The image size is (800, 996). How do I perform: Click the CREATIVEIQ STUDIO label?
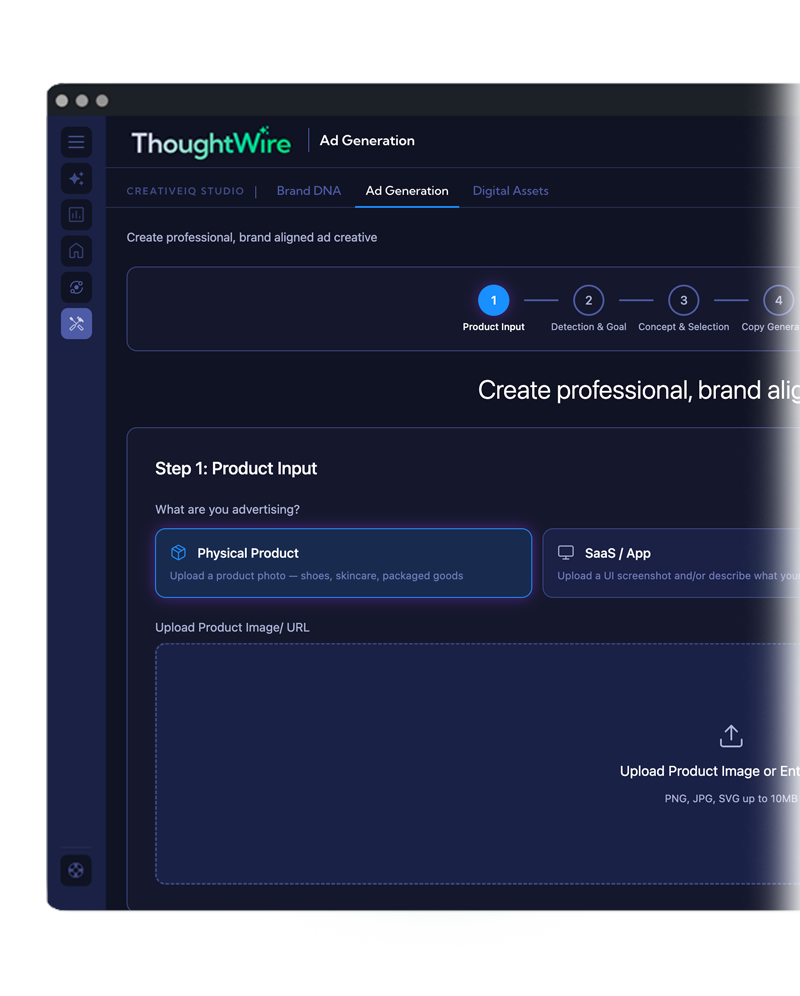[x=185, y=191]
